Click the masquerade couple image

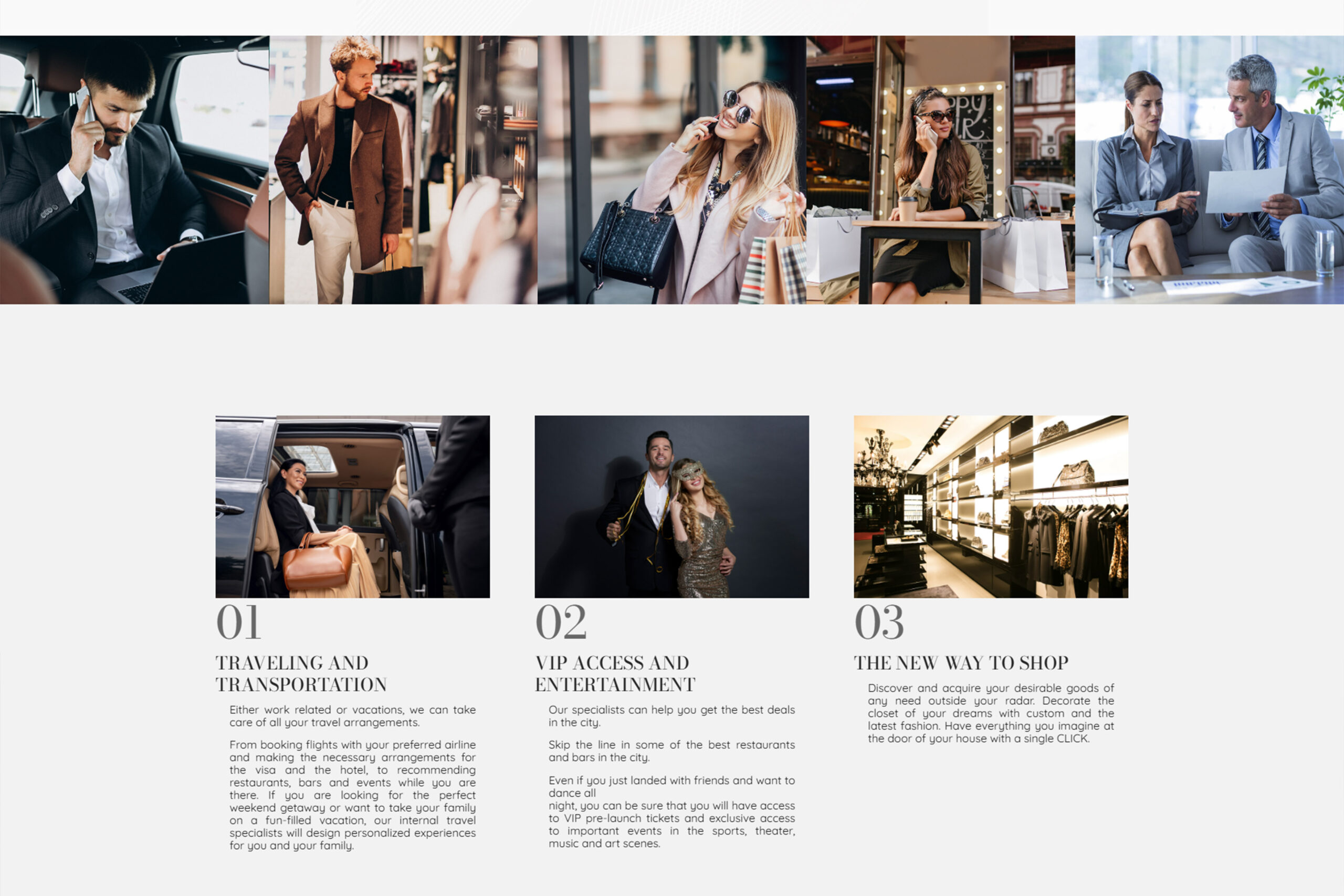tap(672, 507)
